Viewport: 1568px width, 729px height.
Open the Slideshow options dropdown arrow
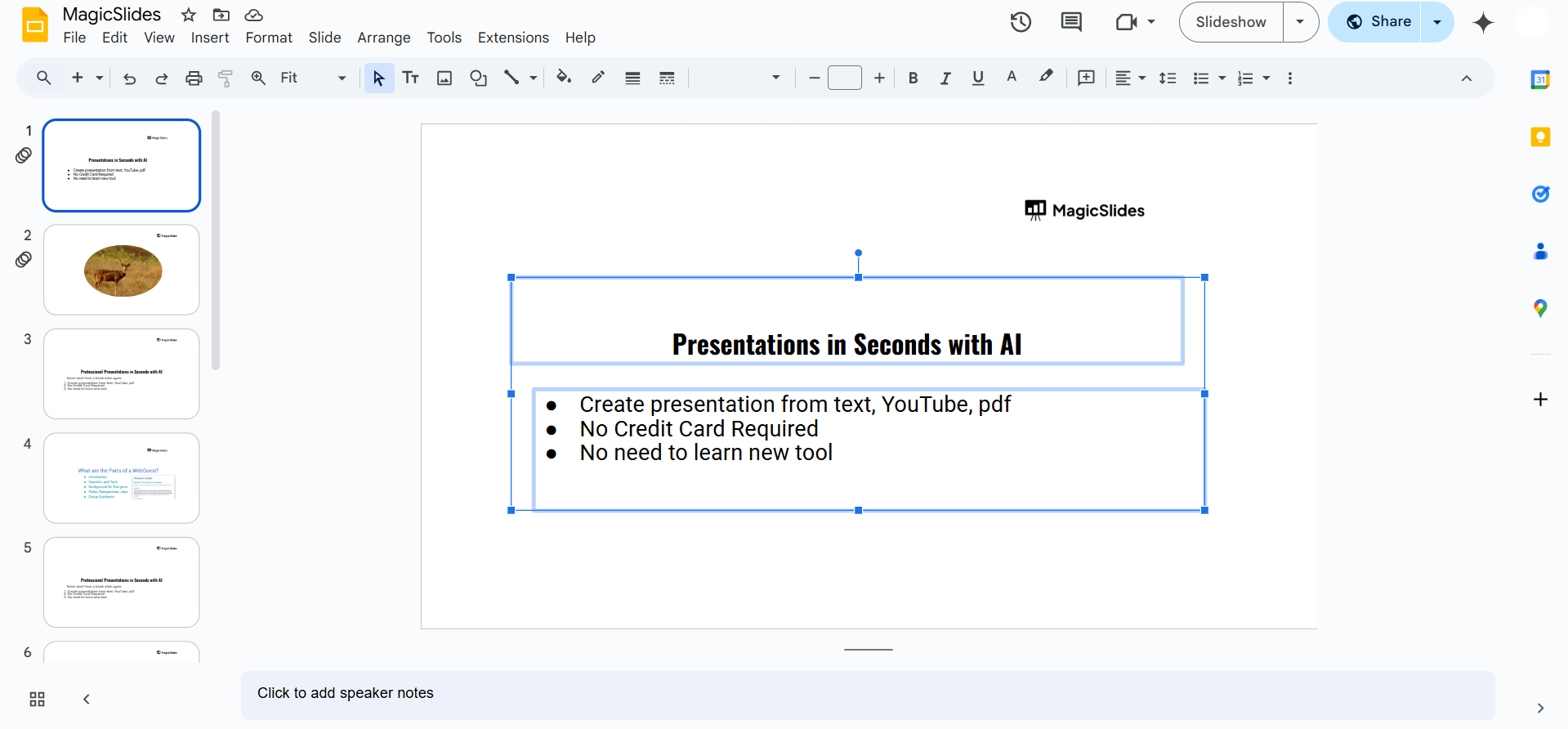pyautogui.click(x=1300, y=22)
